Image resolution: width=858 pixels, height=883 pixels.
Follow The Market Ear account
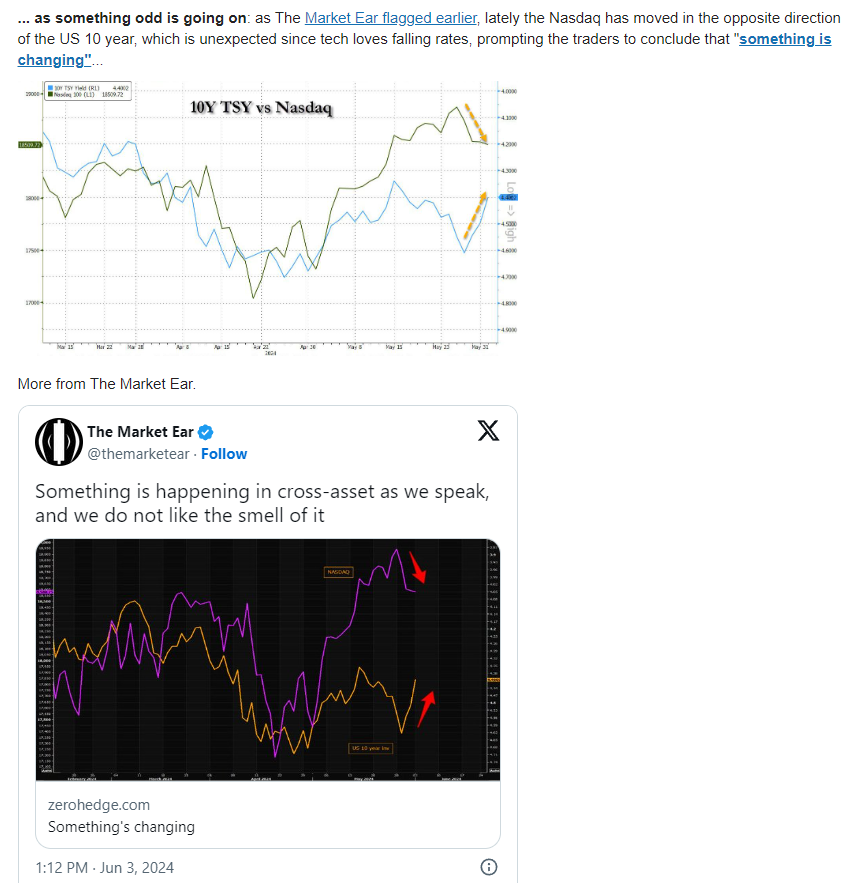pos(224,454)
